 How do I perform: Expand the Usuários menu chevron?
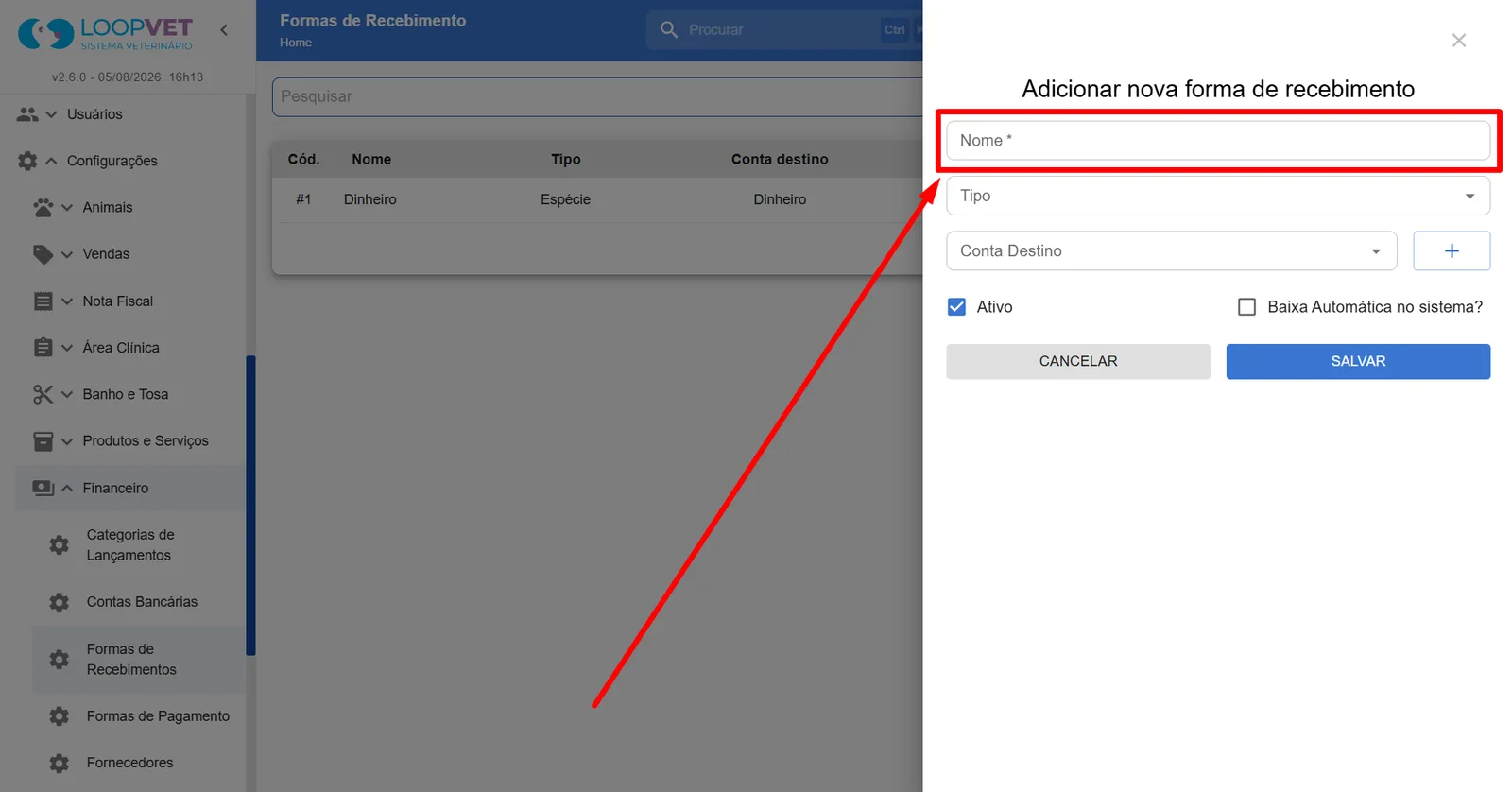click(52, 114)
